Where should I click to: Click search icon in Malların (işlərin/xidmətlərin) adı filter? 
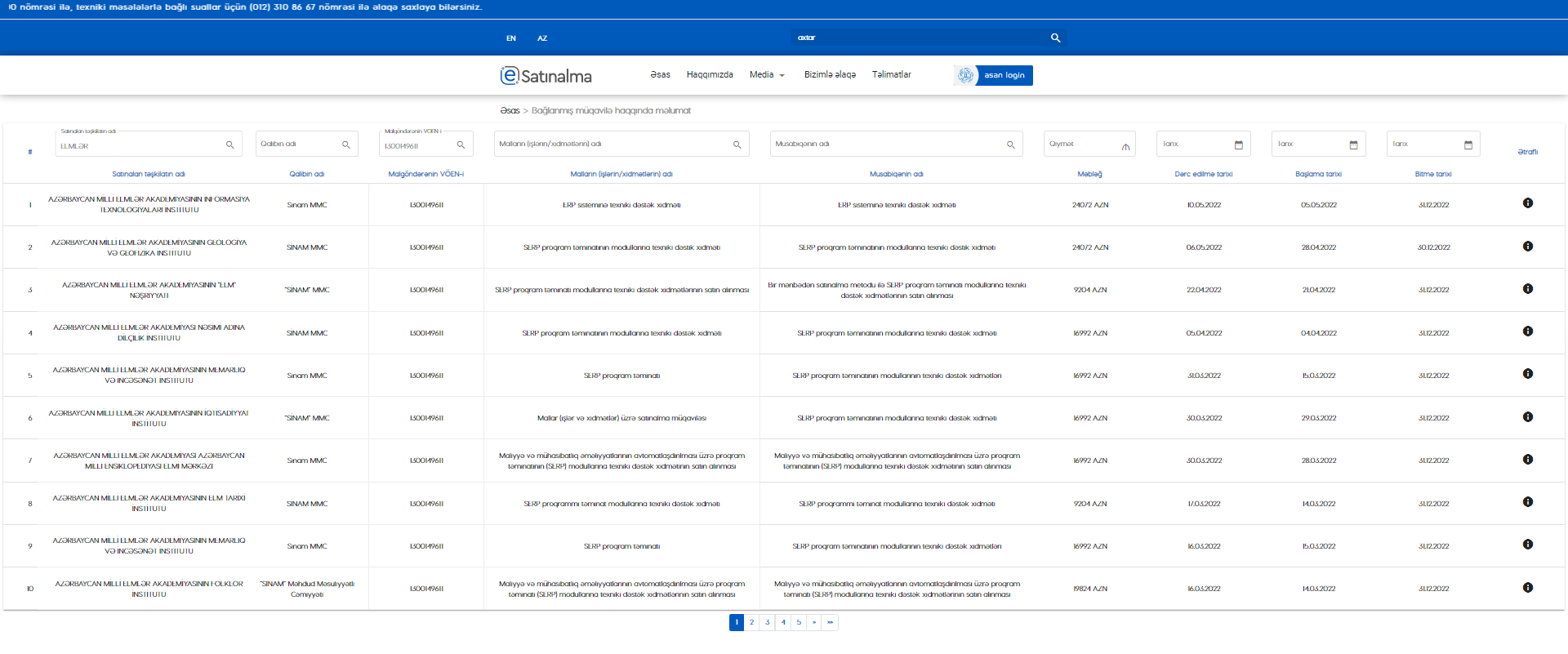point(737,145)
